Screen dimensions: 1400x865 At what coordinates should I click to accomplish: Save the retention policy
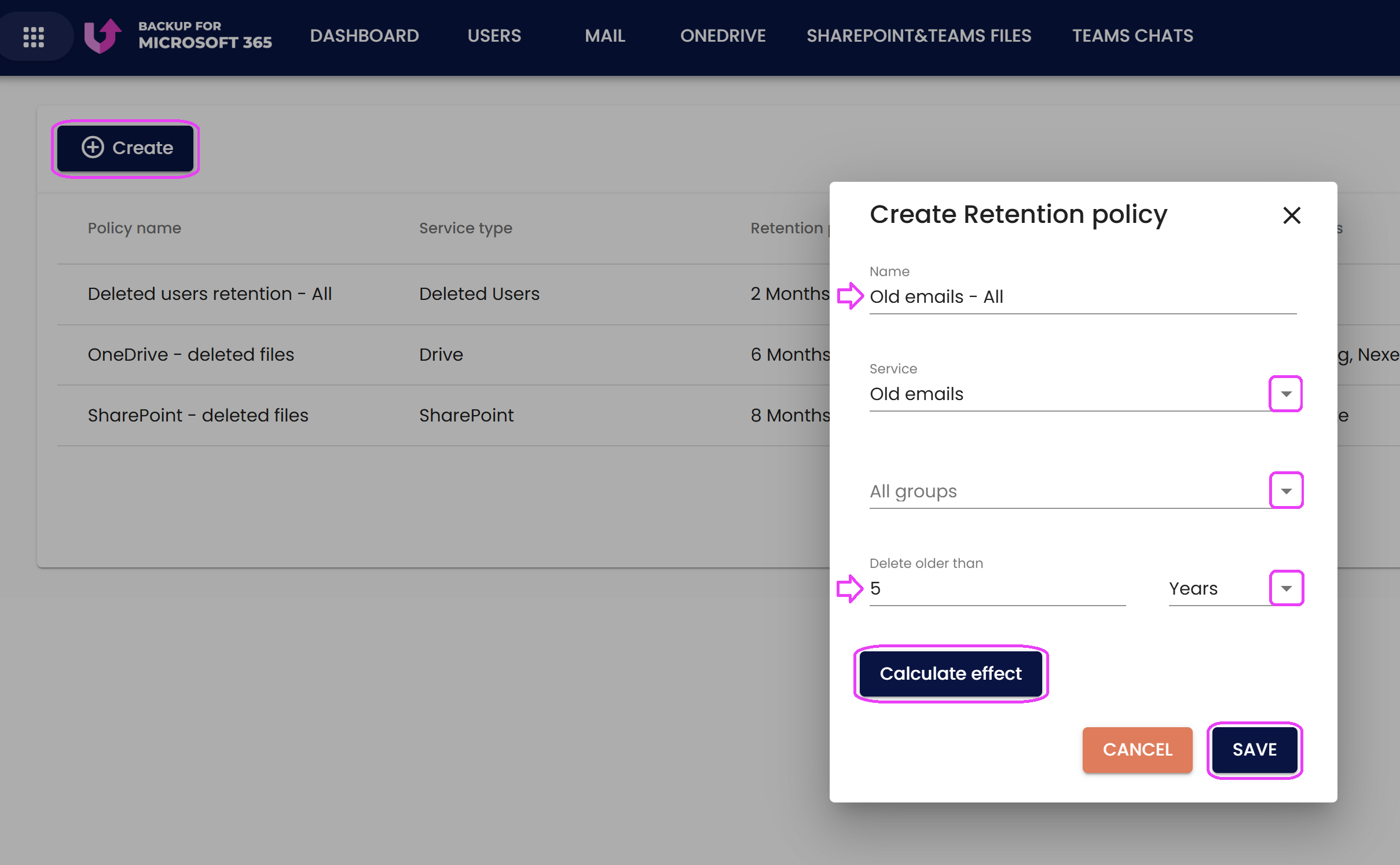1255,750
